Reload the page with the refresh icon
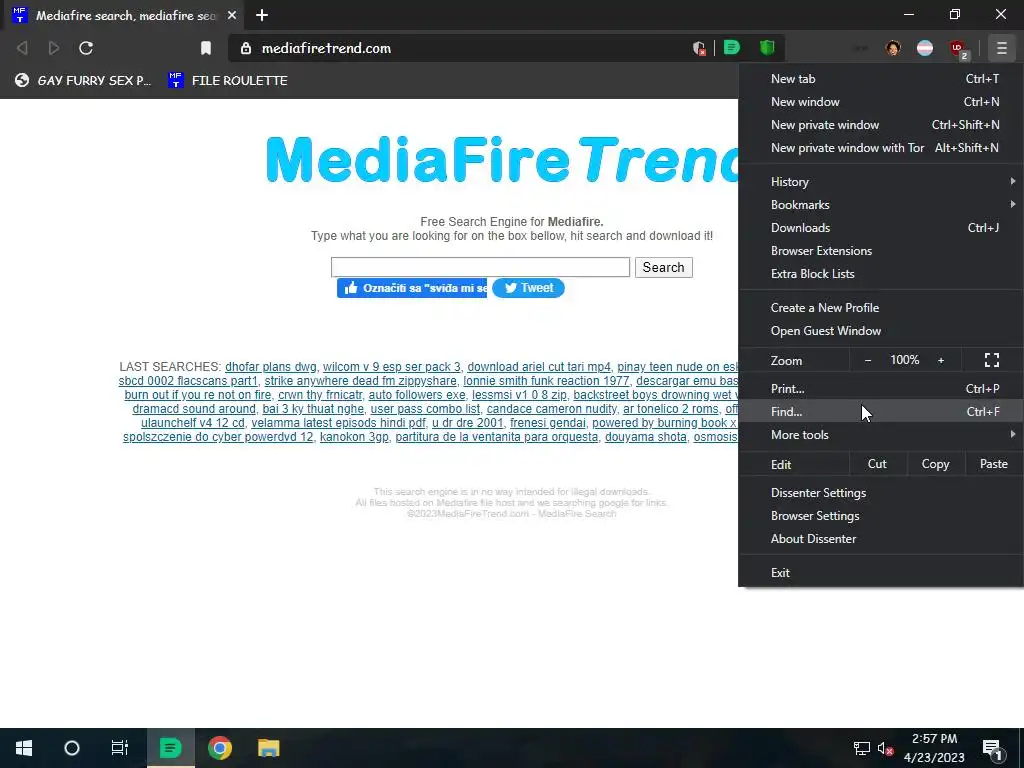This screenshot has width=1024, height=768. (86, 48)
